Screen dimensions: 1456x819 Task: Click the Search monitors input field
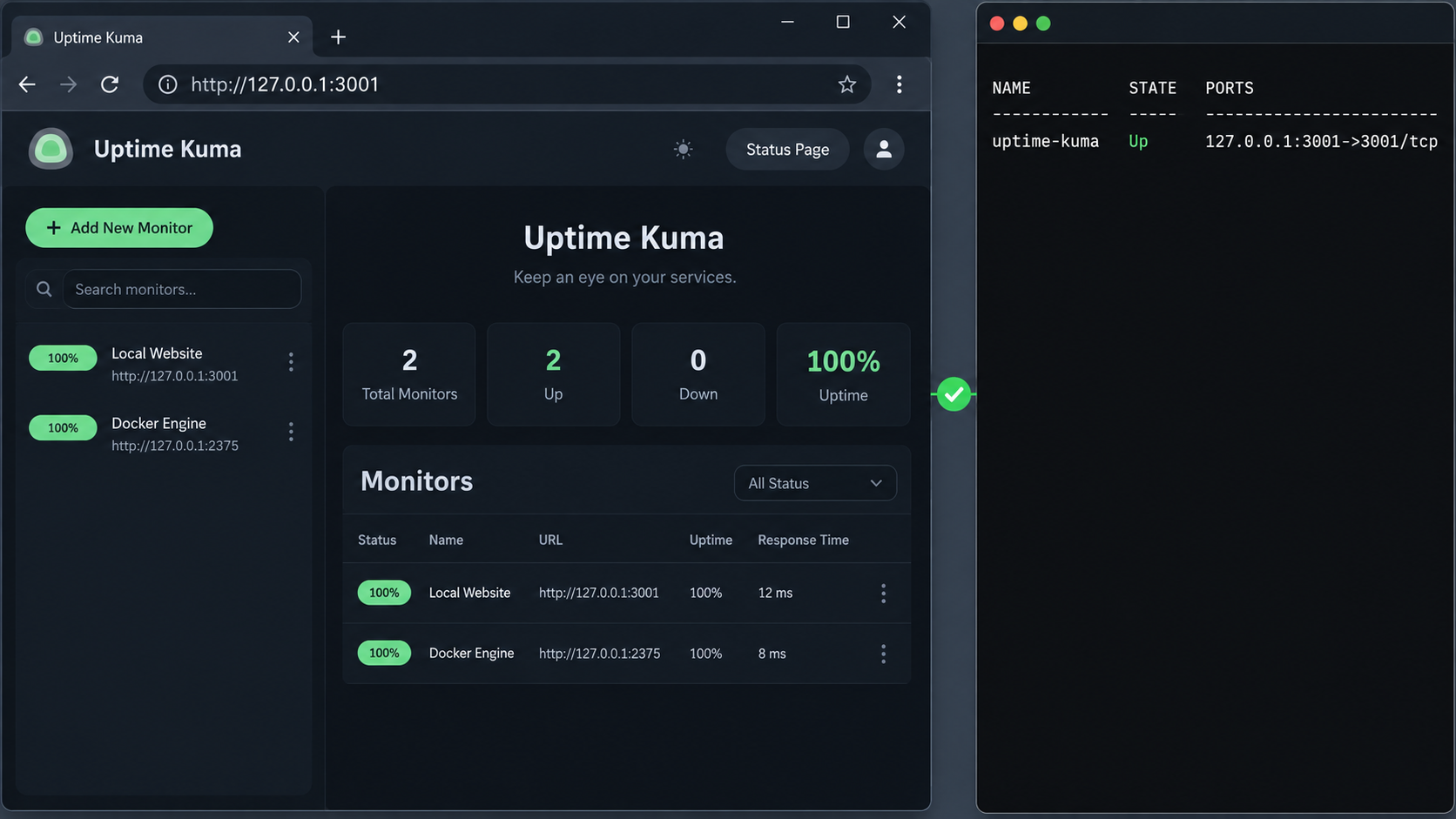[182, 289]
